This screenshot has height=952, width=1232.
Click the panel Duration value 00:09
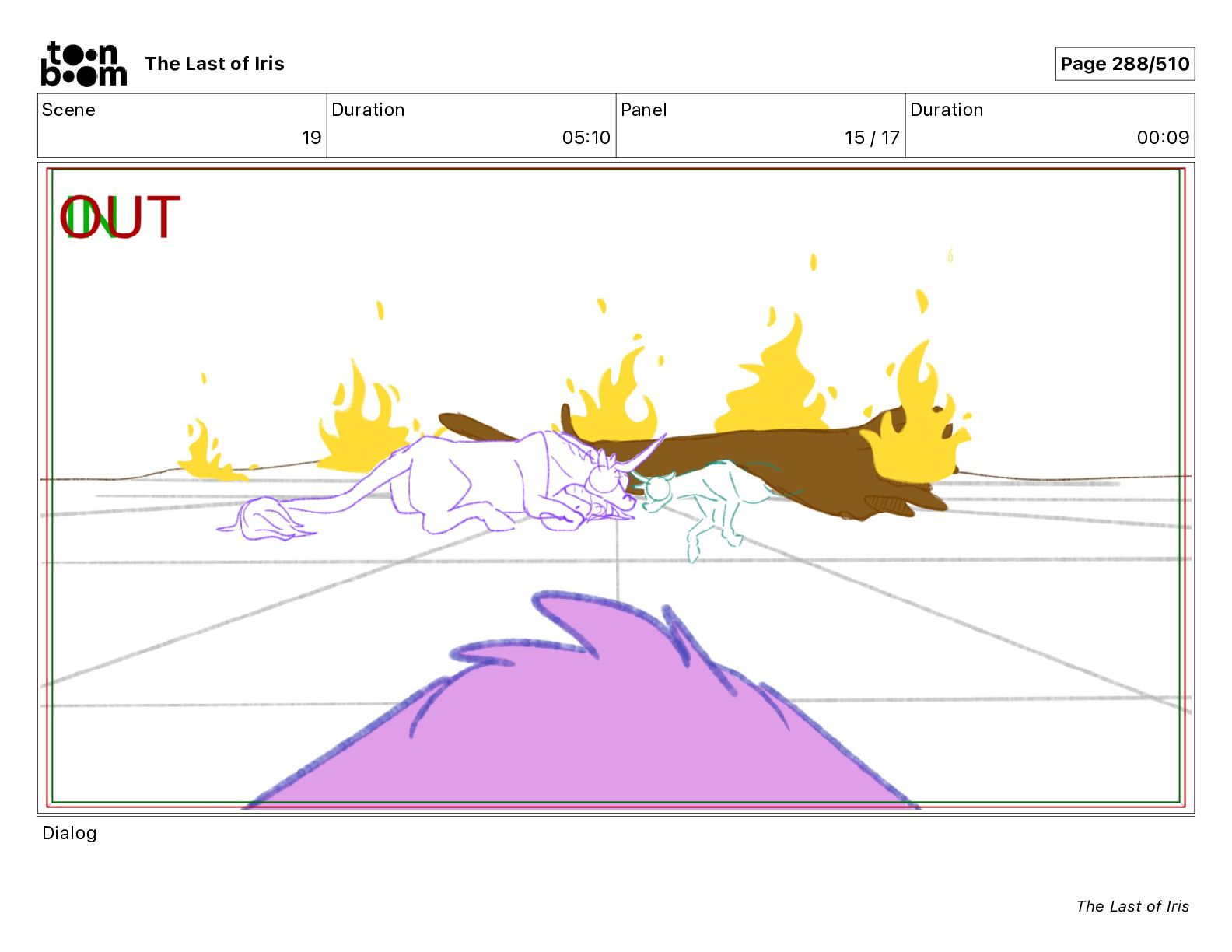pos(1163,138)
